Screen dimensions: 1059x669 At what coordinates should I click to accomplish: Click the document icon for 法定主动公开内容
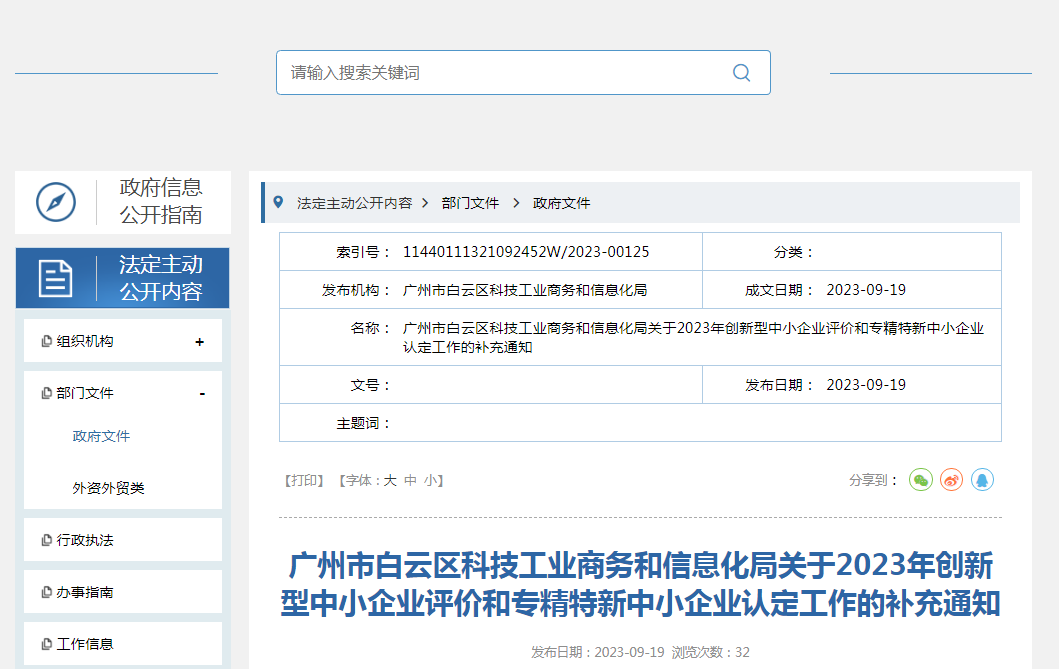[x=56, y=278]
